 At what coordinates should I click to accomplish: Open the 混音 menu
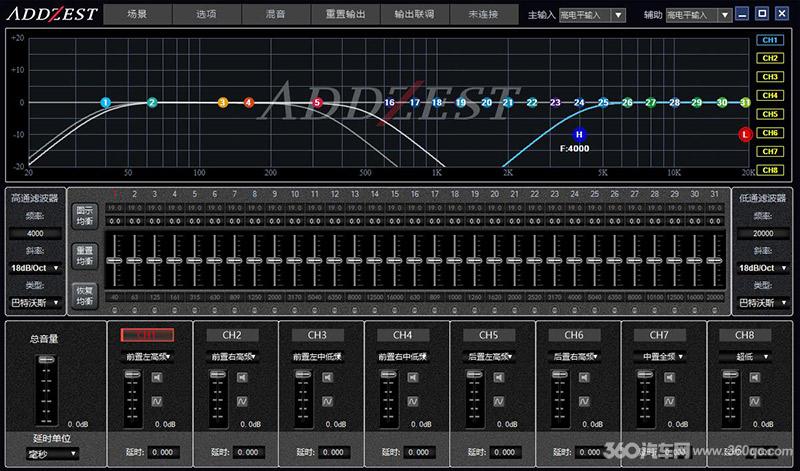point(276,14)
